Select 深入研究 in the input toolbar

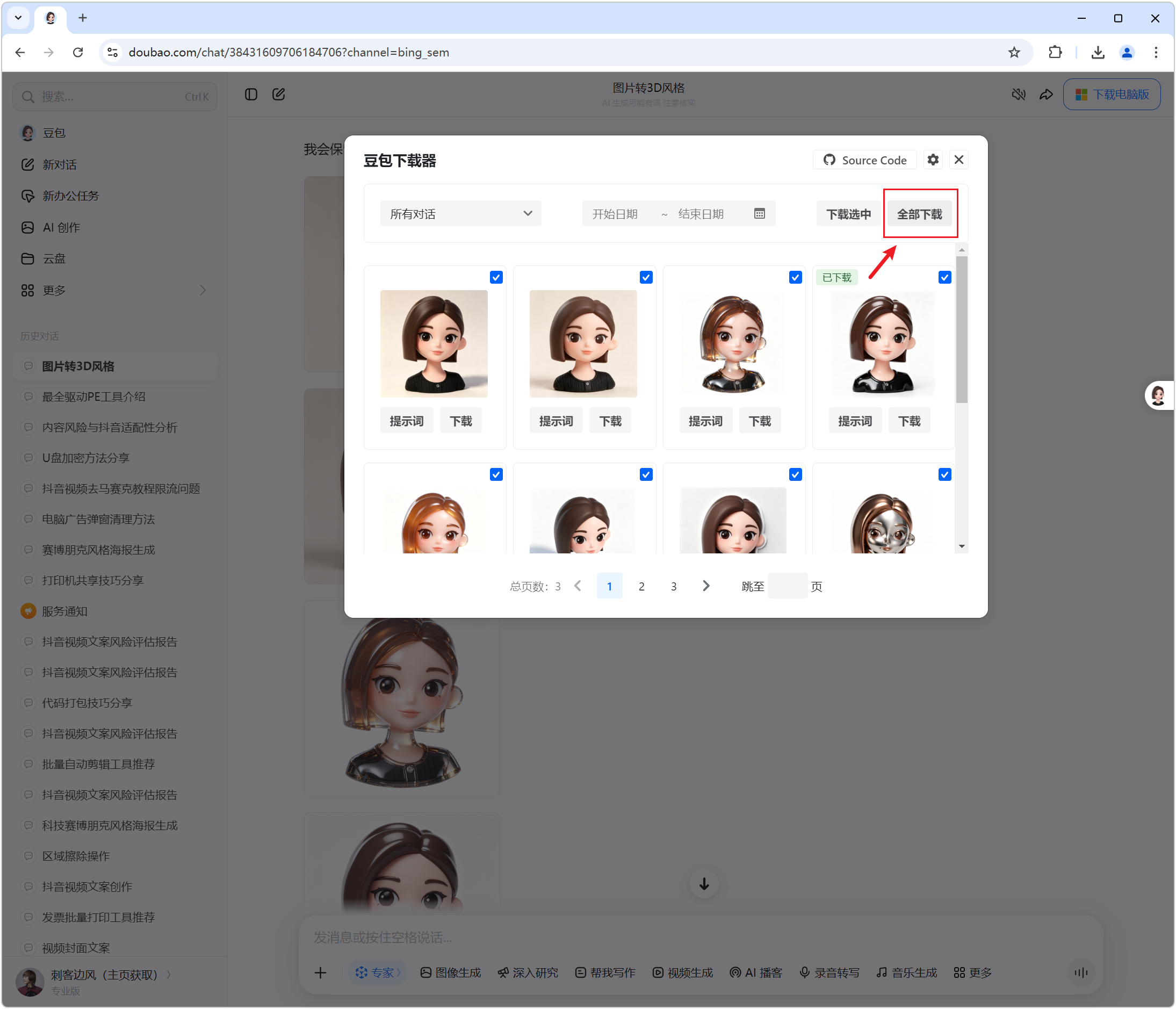[528, 972]
